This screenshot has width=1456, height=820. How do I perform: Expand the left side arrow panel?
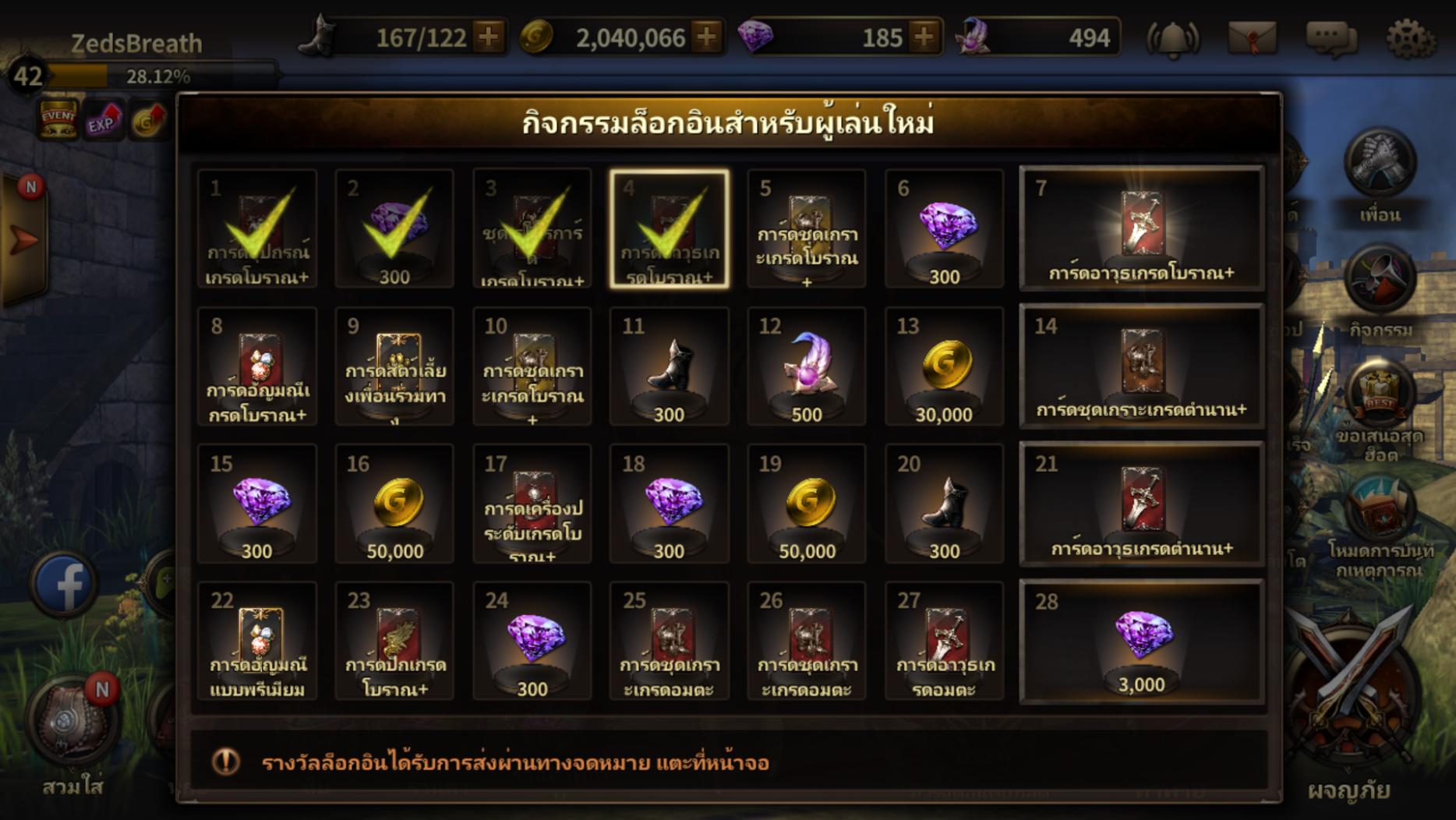23,239
